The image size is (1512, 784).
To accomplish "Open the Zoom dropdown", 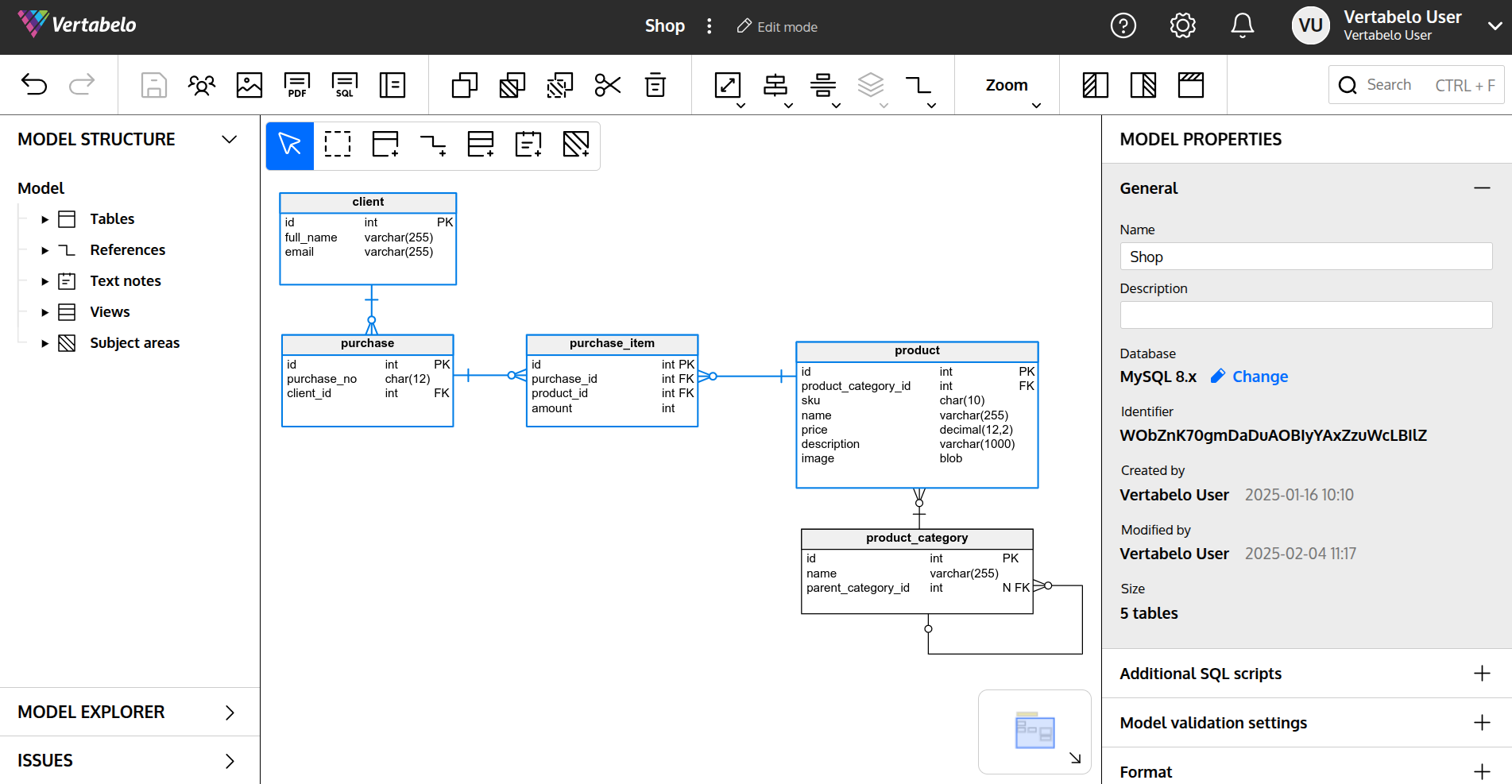I will 1007,86.
